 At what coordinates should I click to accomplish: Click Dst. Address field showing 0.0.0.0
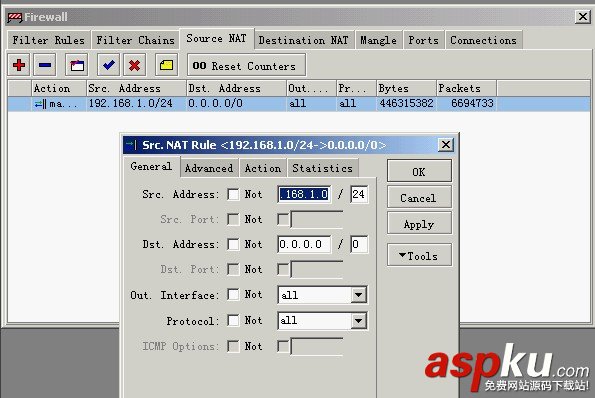(304, 244)
